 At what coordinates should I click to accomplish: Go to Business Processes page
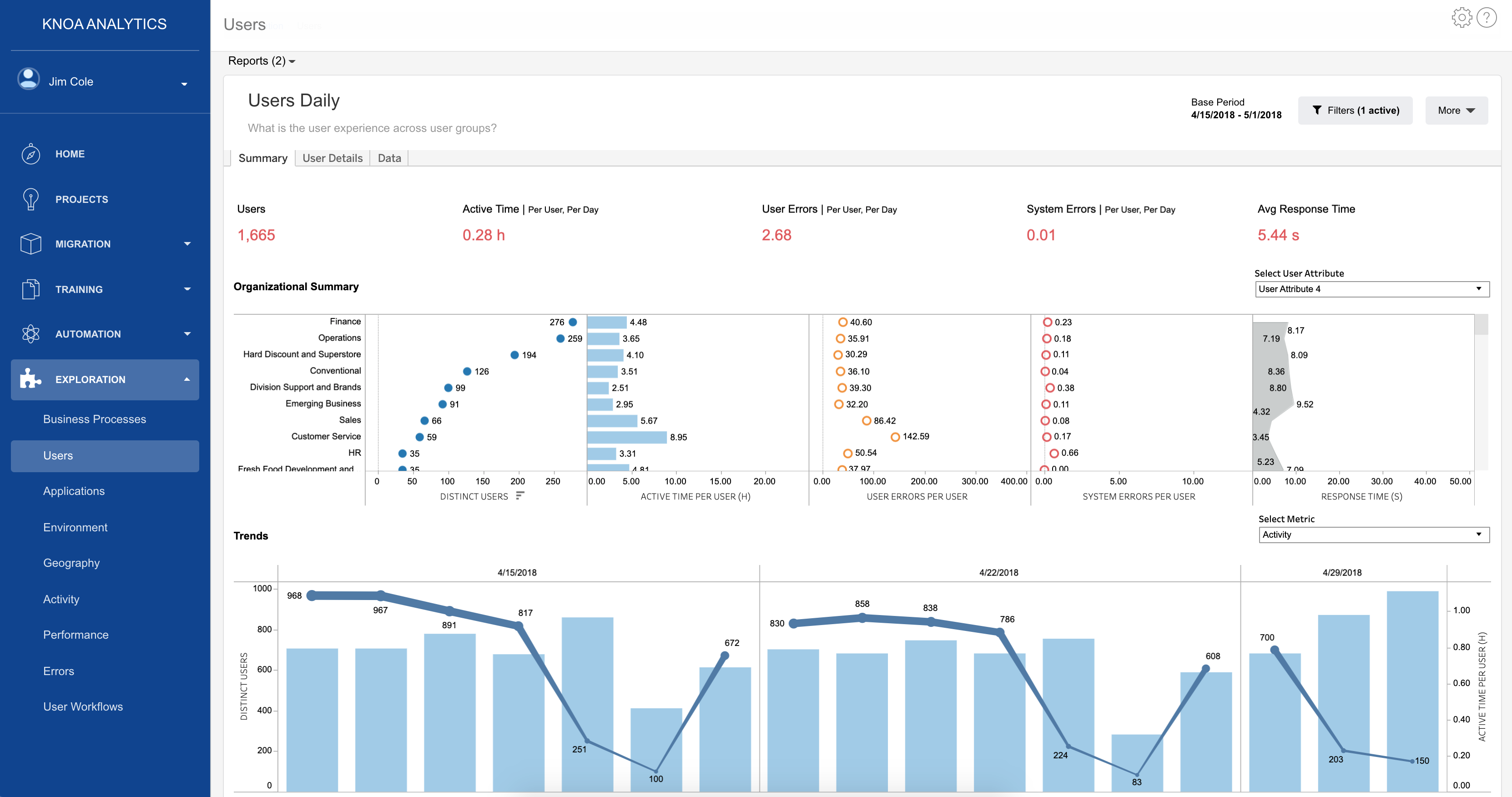coord(95,419)
